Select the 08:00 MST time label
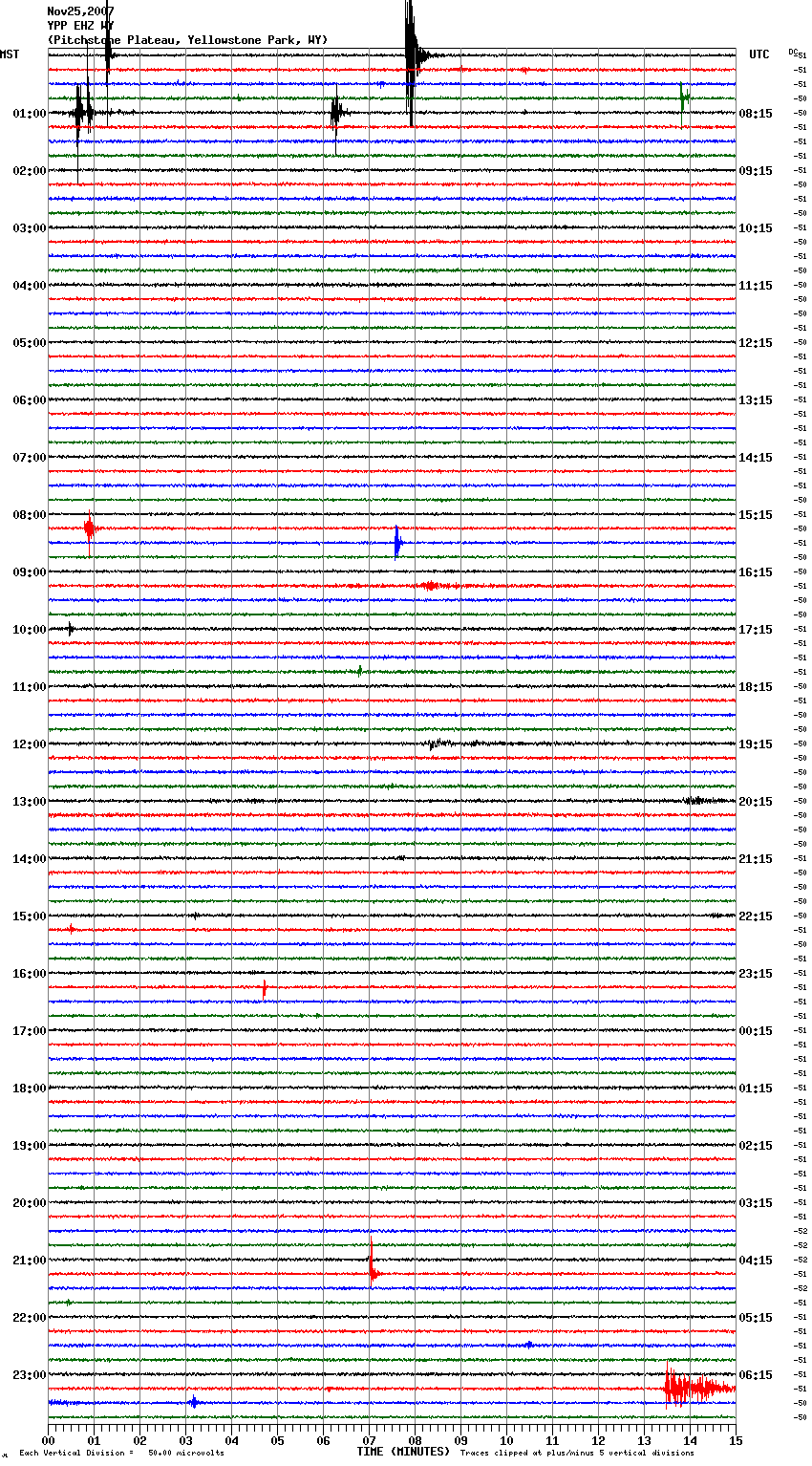The height and width of the screenshot is (1466, 812). (30, 515)
